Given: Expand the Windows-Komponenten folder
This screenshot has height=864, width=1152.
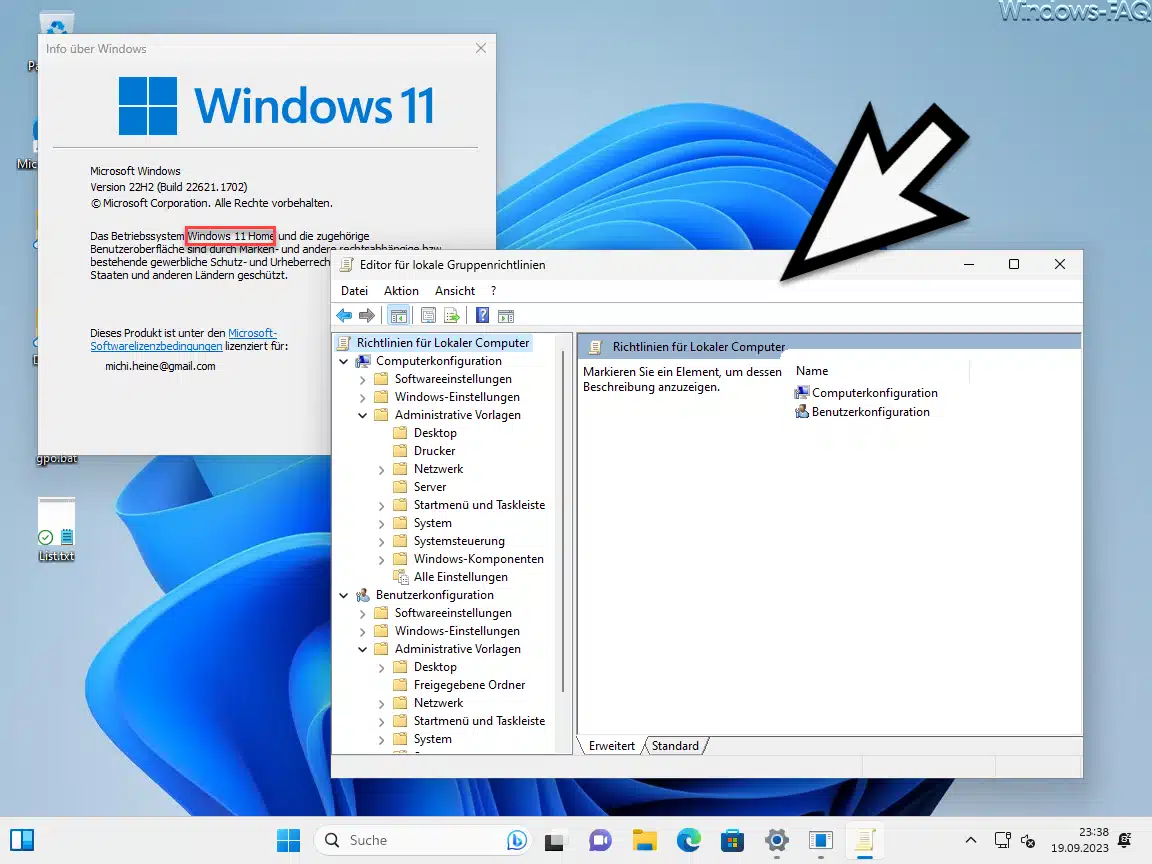Looking at the screenshot, I should (x=381, y=560).
